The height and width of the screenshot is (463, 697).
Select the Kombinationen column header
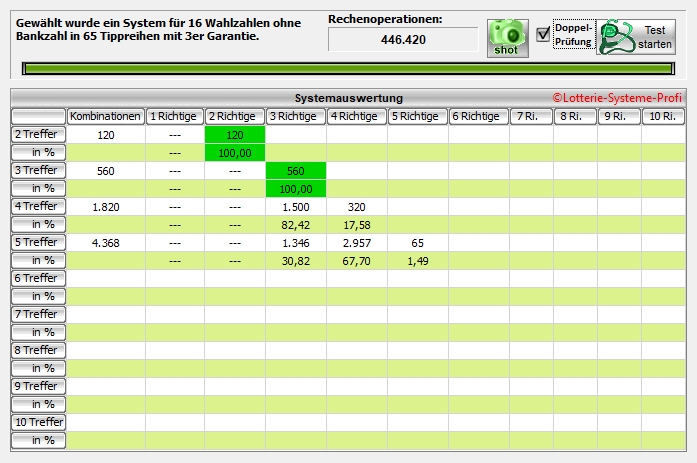pyautogui.click(x=106, y=116)
